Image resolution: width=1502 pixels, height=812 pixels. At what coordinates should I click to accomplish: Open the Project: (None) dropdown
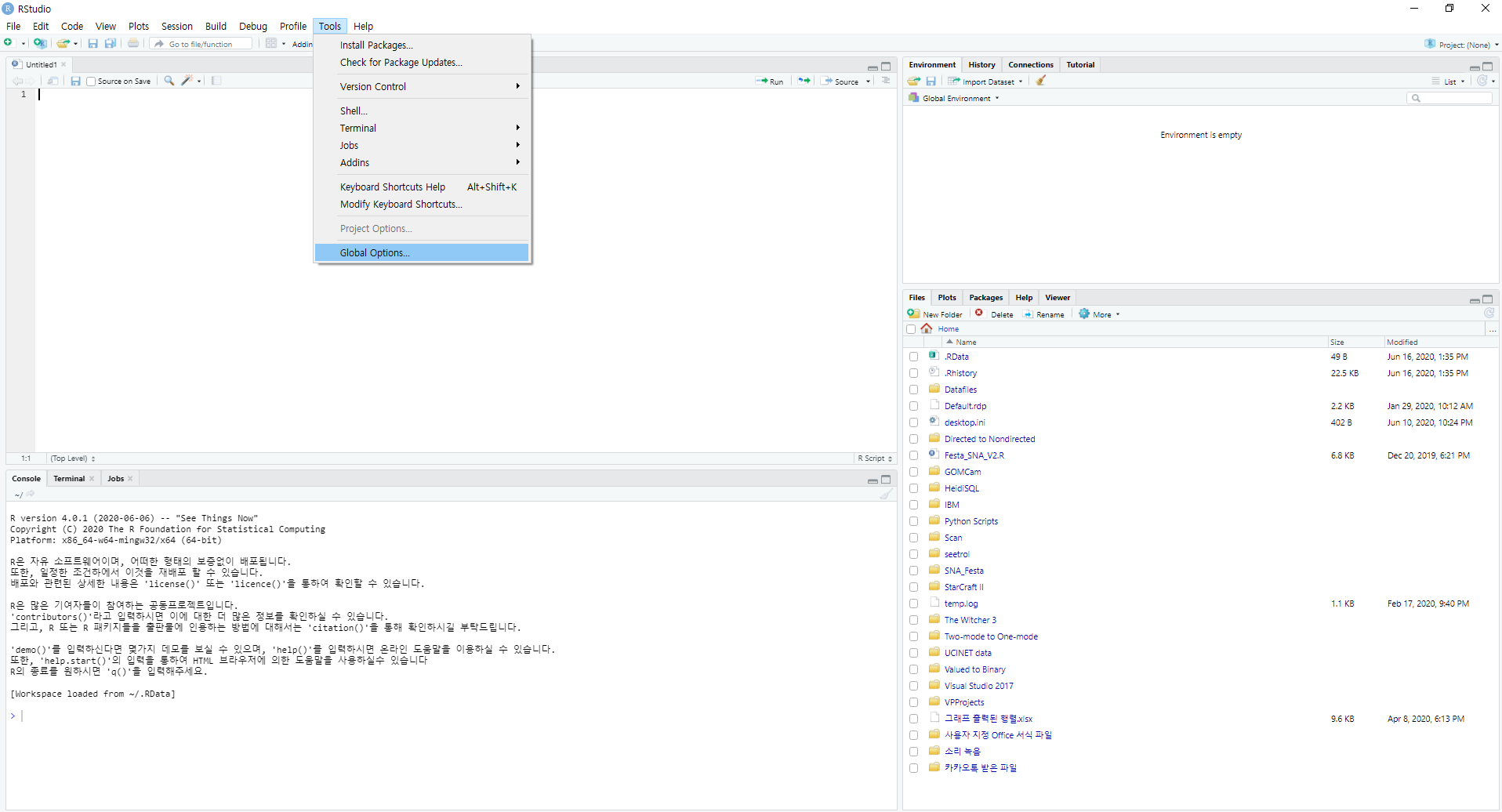pyautogui.click(x=1462, y=45)
